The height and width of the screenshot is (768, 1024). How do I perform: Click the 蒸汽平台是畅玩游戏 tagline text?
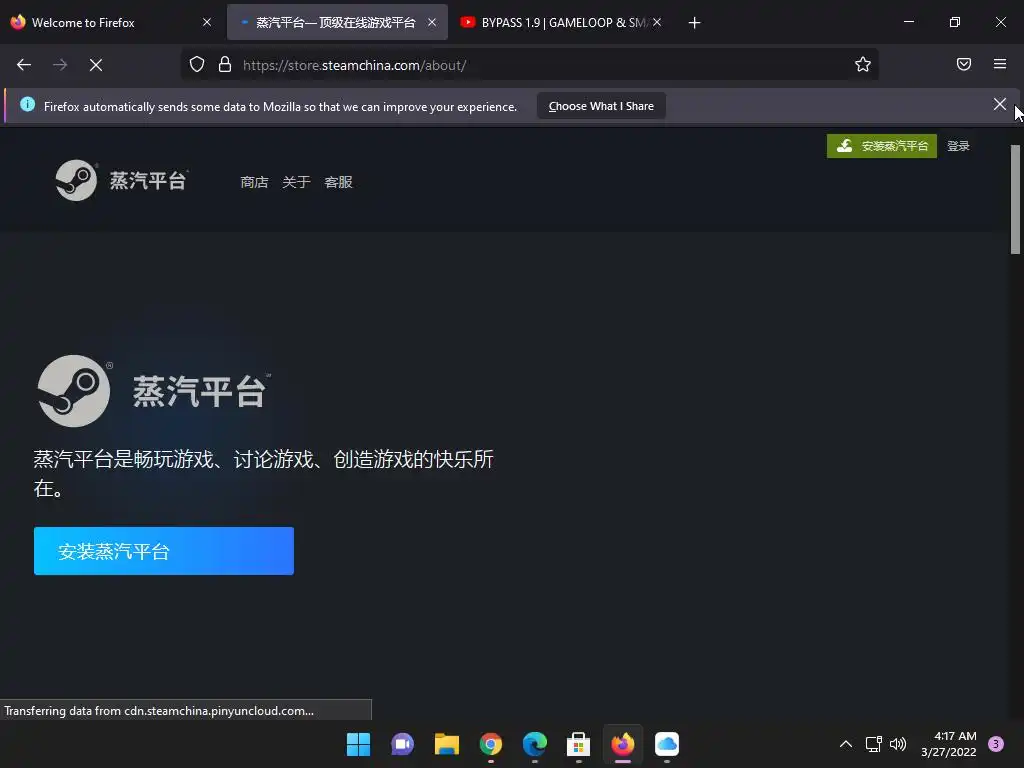pos(263,473)
